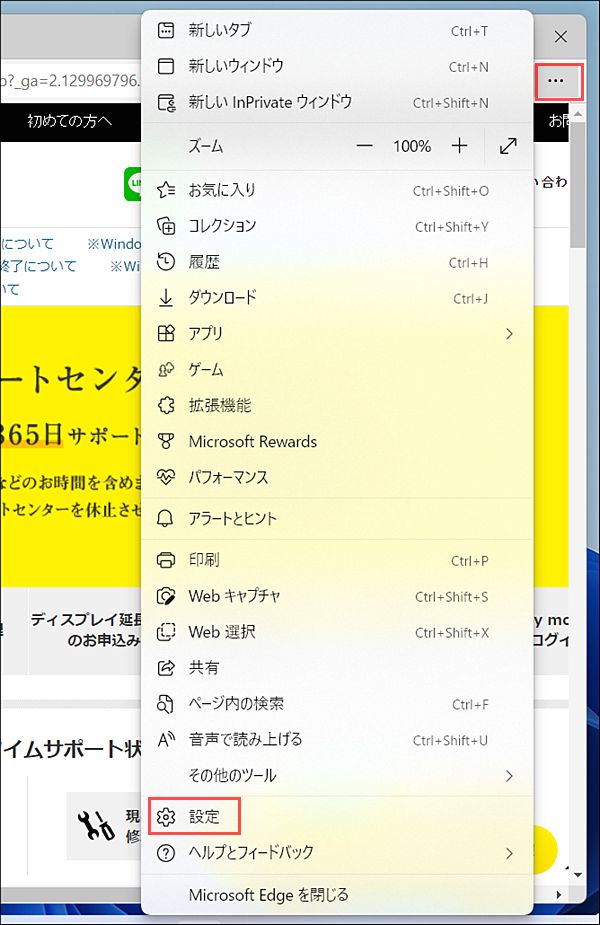Click the Games icon
The height and width of the screenshot is (925, 600).
166,370
